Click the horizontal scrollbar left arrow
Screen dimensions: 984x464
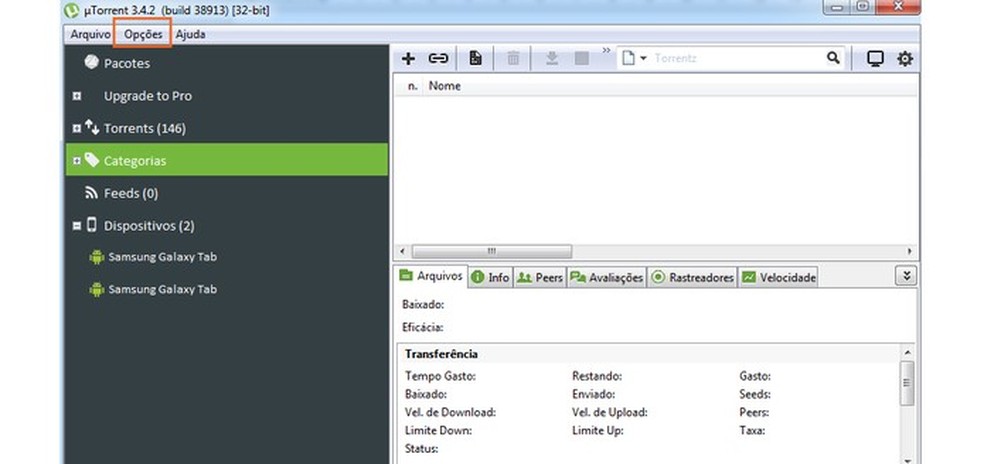pos(402,251)
